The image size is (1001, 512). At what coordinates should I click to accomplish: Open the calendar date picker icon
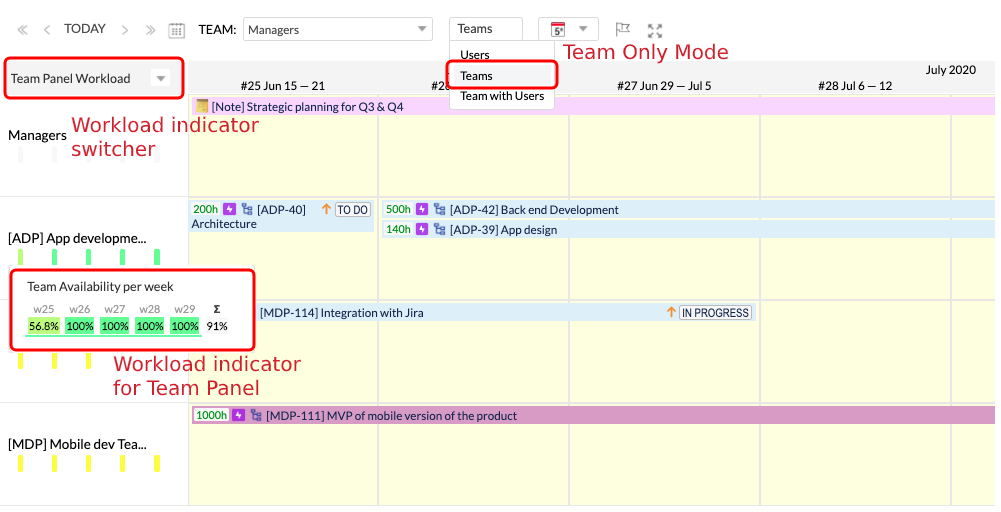point(177,30)
